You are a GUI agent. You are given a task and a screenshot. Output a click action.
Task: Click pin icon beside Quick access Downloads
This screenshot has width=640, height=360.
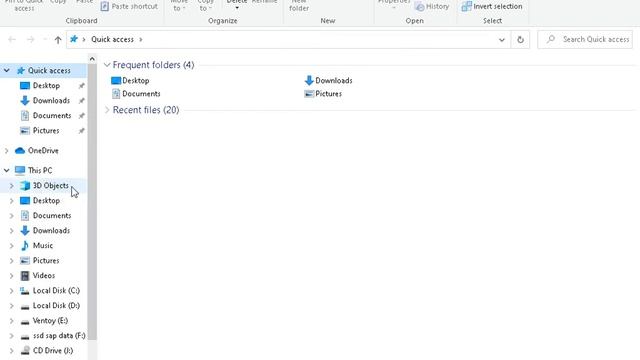tap(82, 101)
